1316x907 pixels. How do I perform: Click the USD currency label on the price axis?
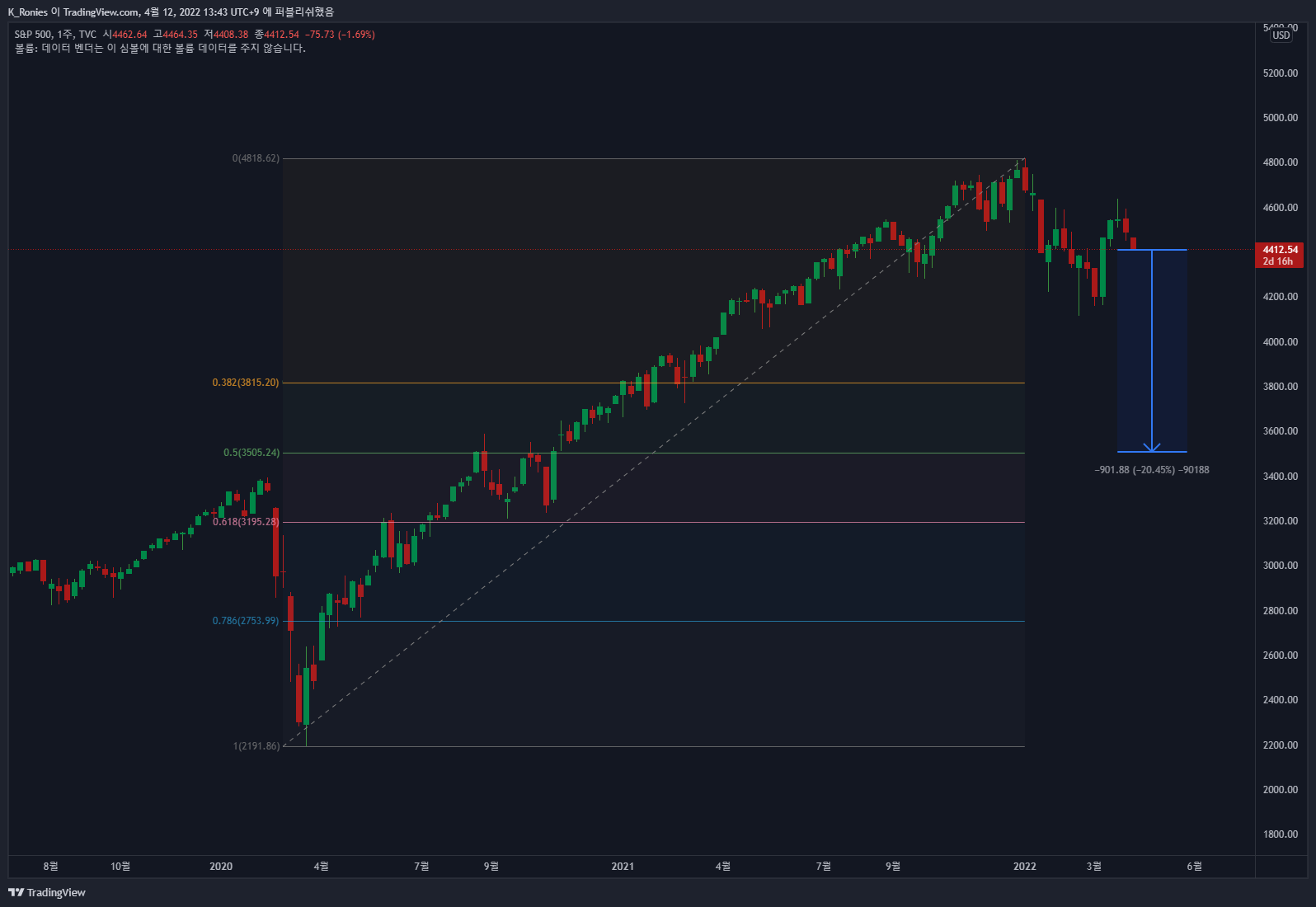coord(1281,35)
